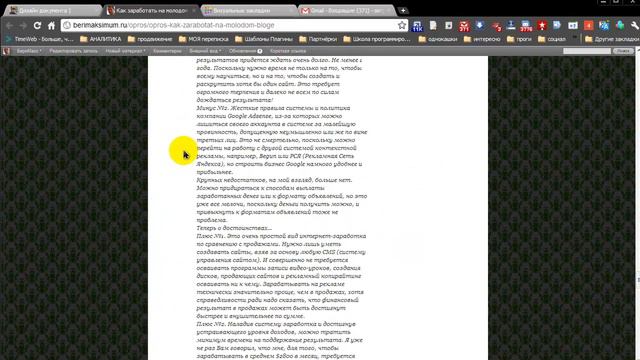Open Комментарии in the admin bar

click(167, 51)
